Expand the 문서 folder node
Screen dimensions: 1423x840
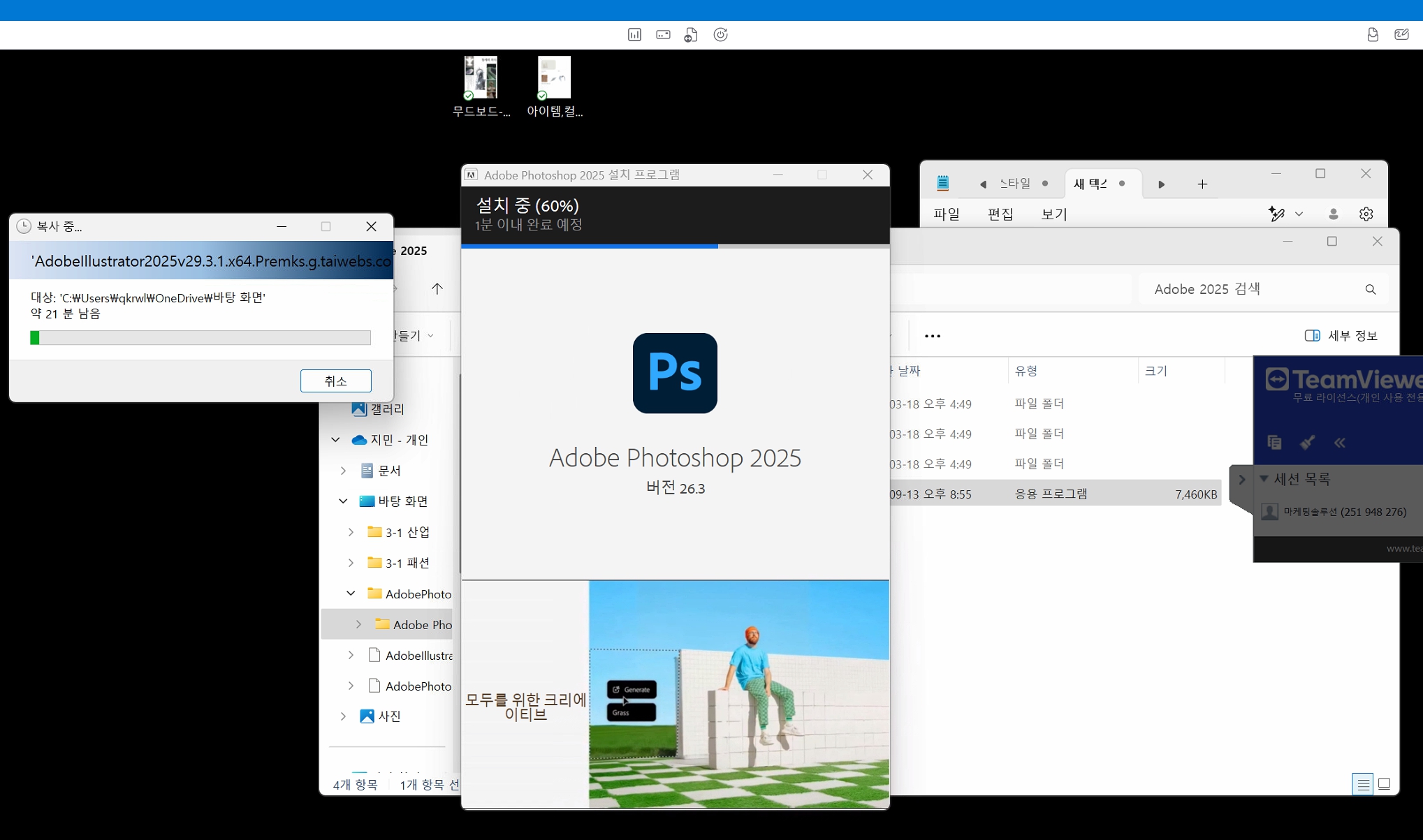click(x=343, y=471)
